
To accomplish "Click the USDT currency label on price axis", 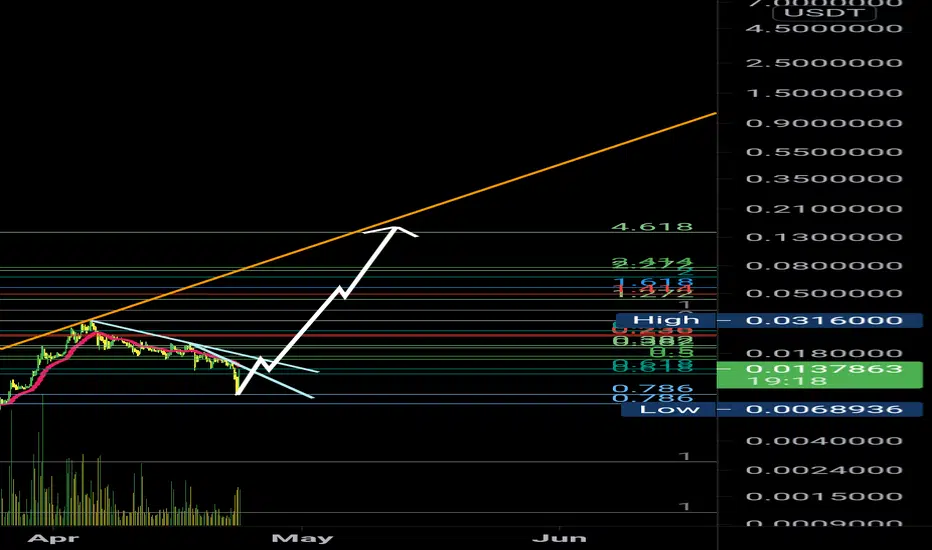I will coord(823,13).
